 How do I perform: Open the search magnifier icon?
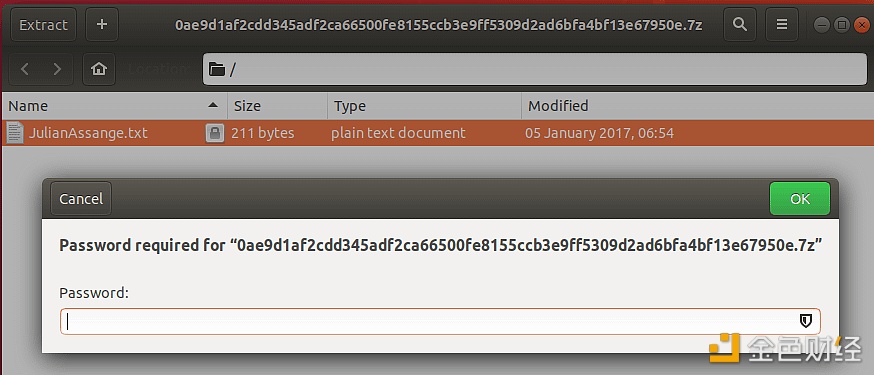(740, 25)
